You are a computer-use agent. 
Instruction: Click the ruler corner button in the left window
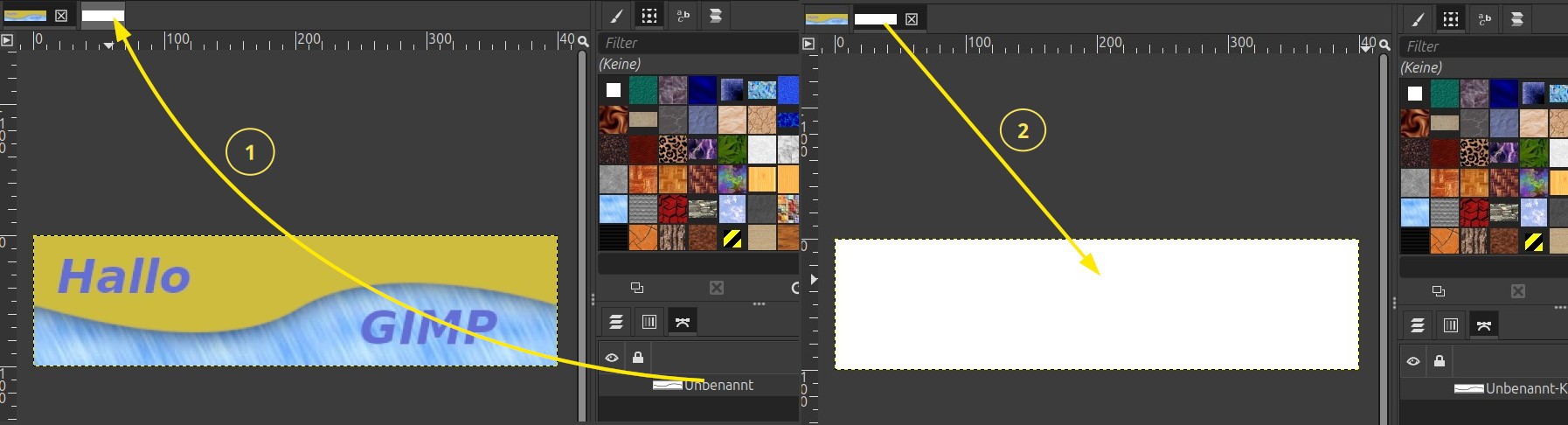pos(7,40)
